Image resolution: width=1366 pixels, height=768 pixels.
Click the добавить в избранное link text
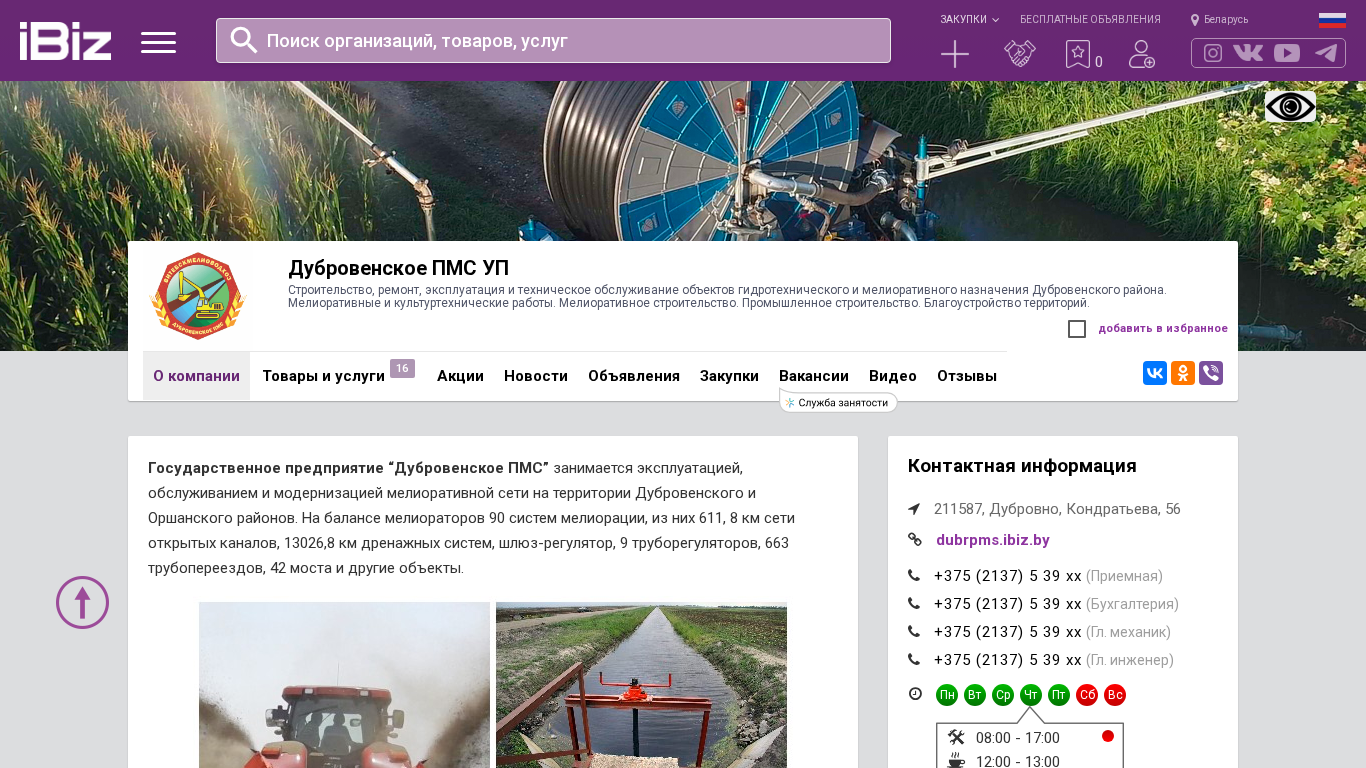(x=1163, y=328)
